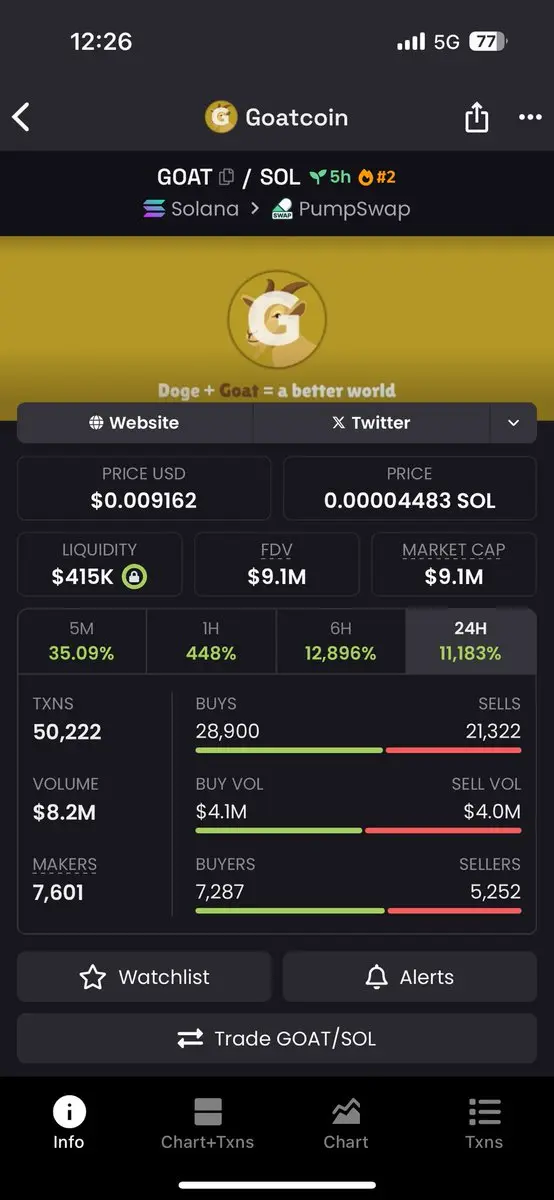
Task: Open Alerts for this pair
Action: pyautogui.click(x=410, y=977)
